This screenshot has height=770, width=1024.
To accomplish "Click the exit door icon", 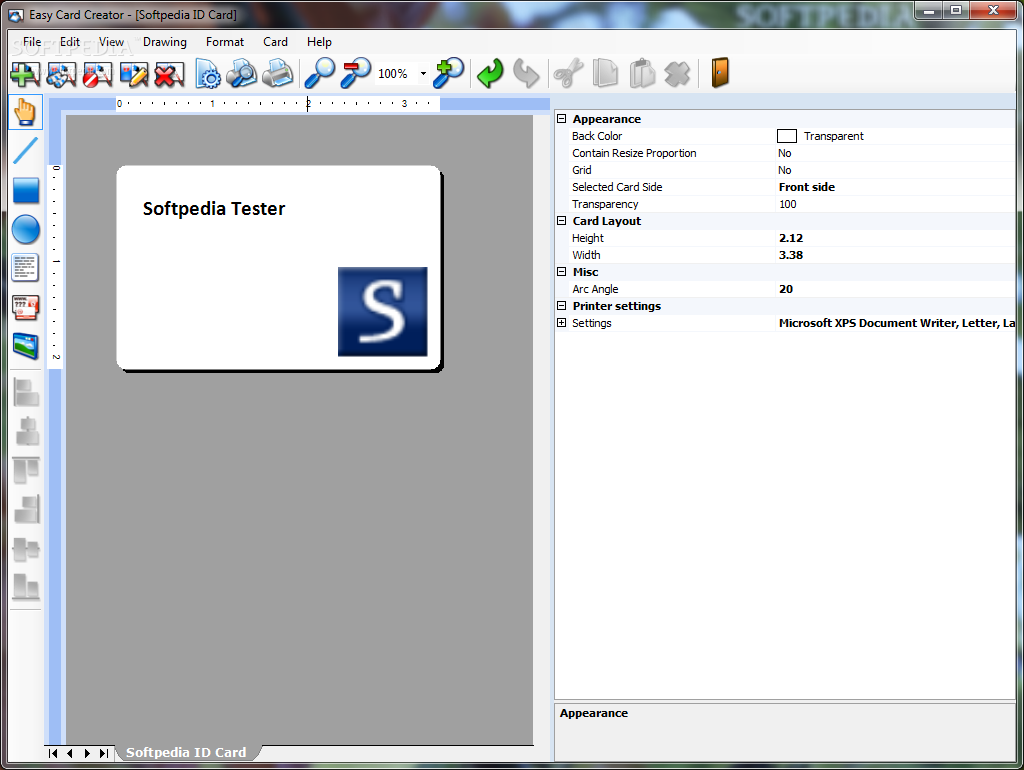I will click(x=720, y=72).
